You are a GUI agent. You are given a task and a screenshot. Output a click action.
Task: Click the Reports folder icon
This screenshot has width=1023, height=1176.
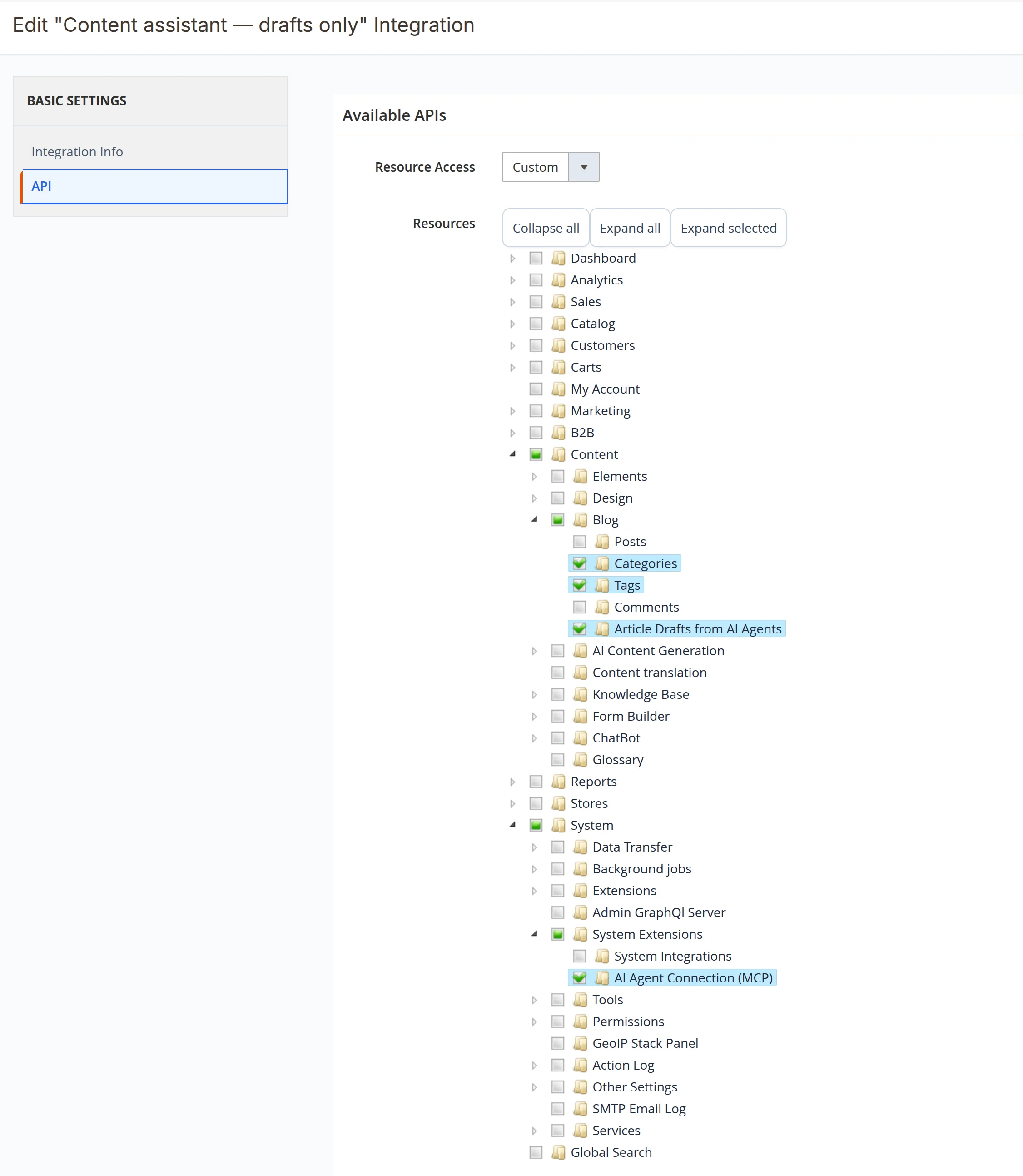[x=558, y=782]
